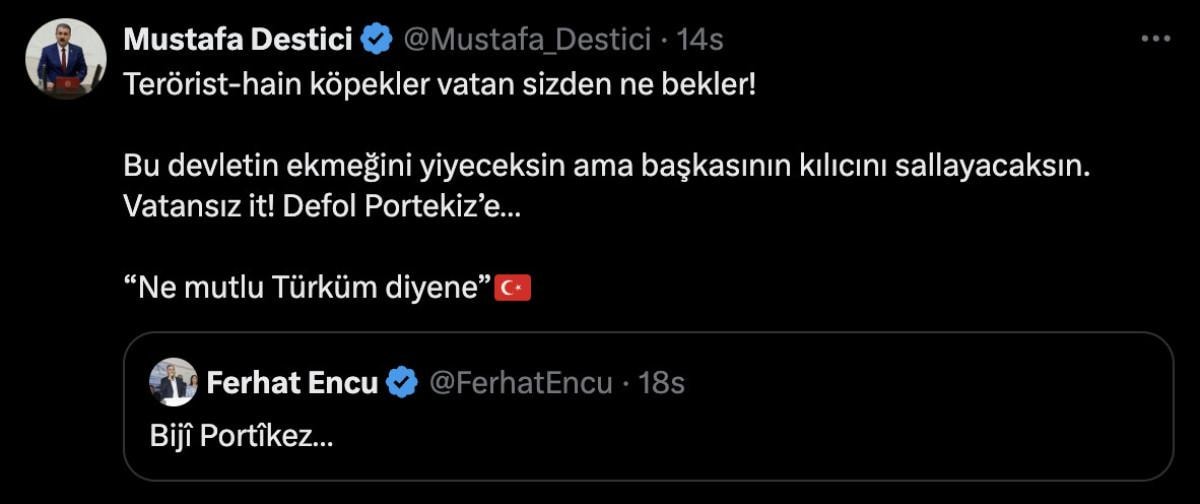
Task: Click the @Mustafa_Destici handle
Action: click(x=529, y=40)
